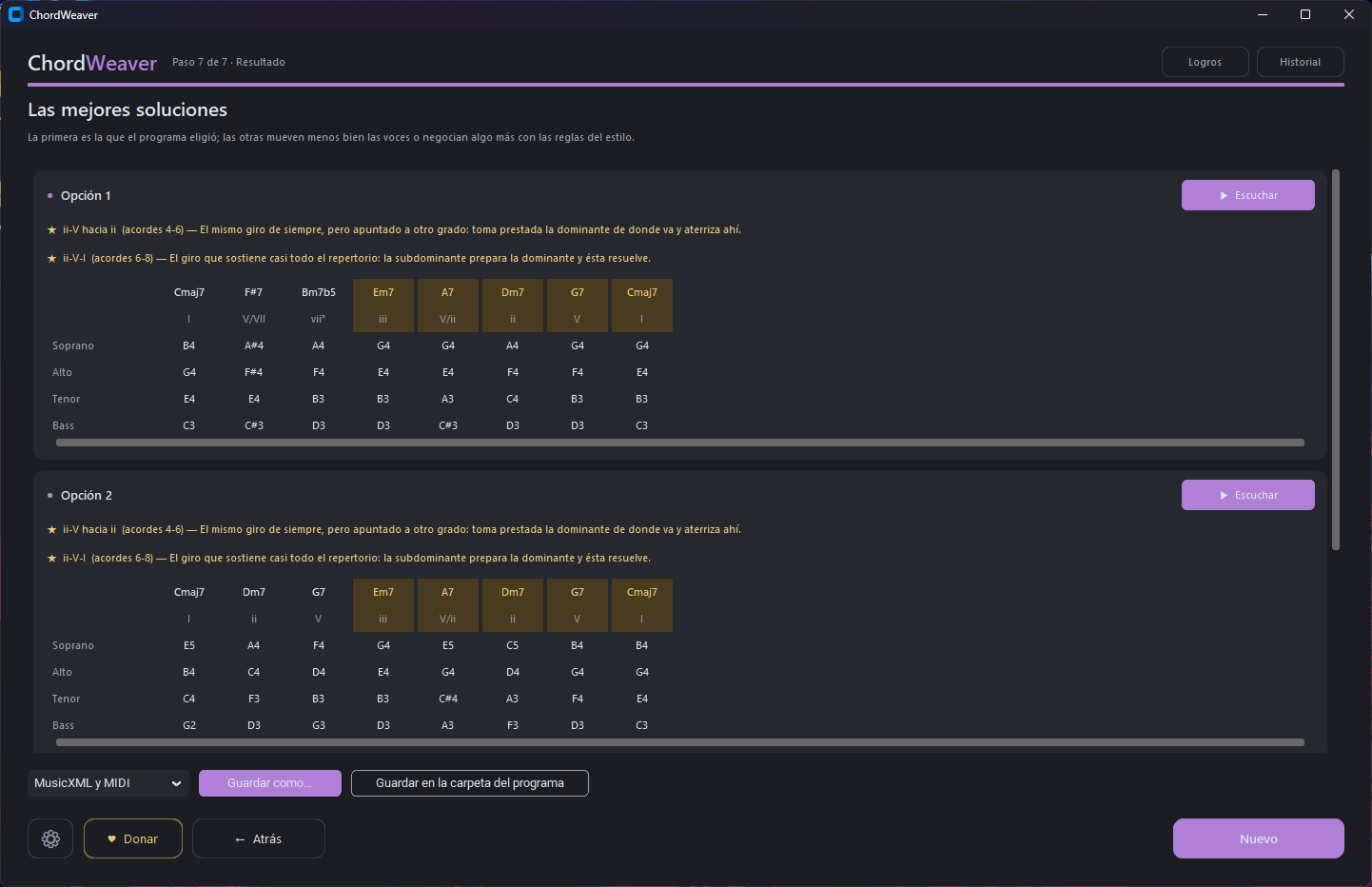Select the A7 chord cell in Opción 1
This screenshot has width=1372, height=887.
tap(448, 306)
